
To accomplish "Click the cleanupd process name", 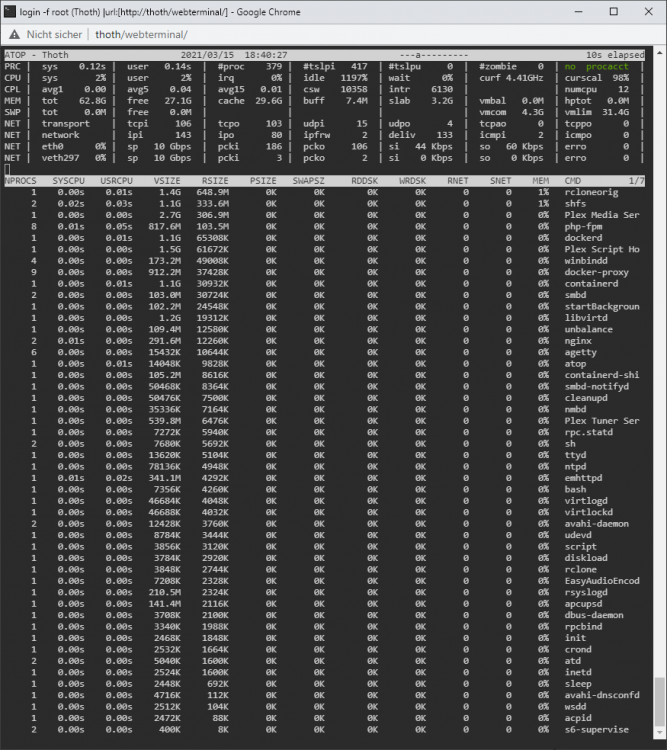I will click(x=586, y=398).
